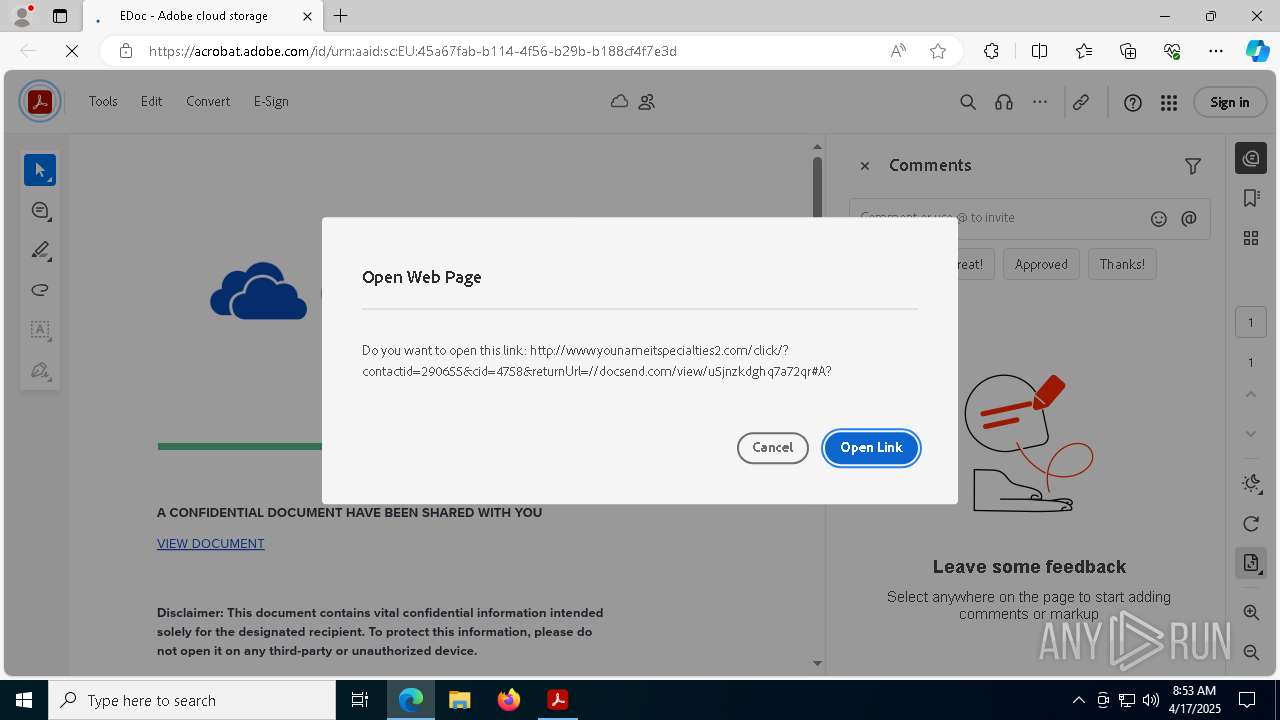1280x720 pixels.
Task: Open the Convert menu
Action: pos(208,101)
